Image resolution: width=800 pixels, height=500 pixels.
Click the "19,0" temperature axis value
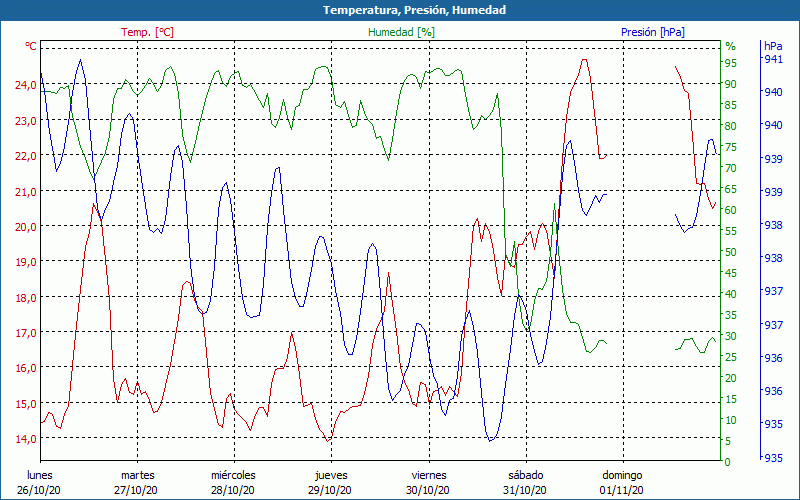coord(26,262)
